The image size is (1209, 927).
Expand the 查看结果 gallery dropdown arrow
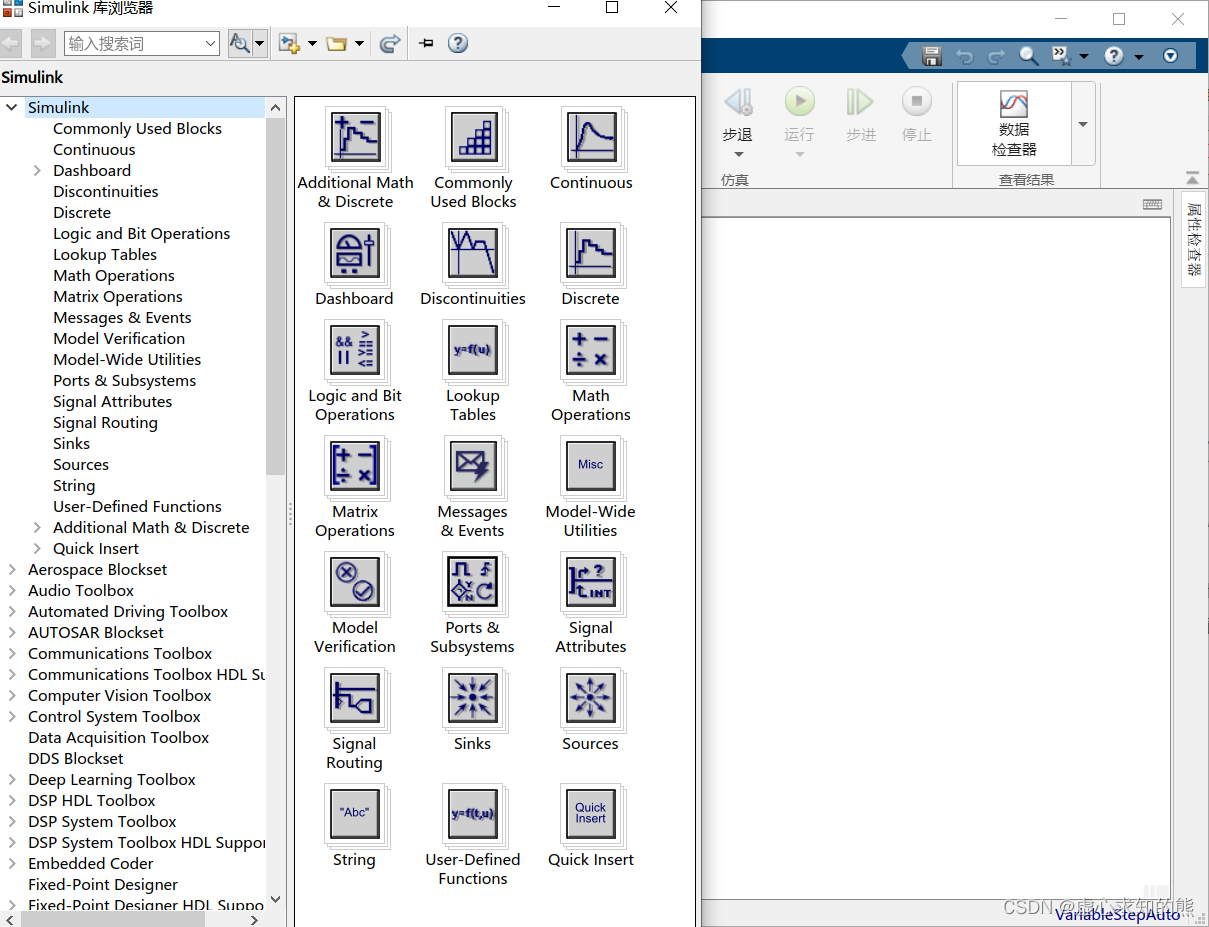click(x=1083, y=124)
